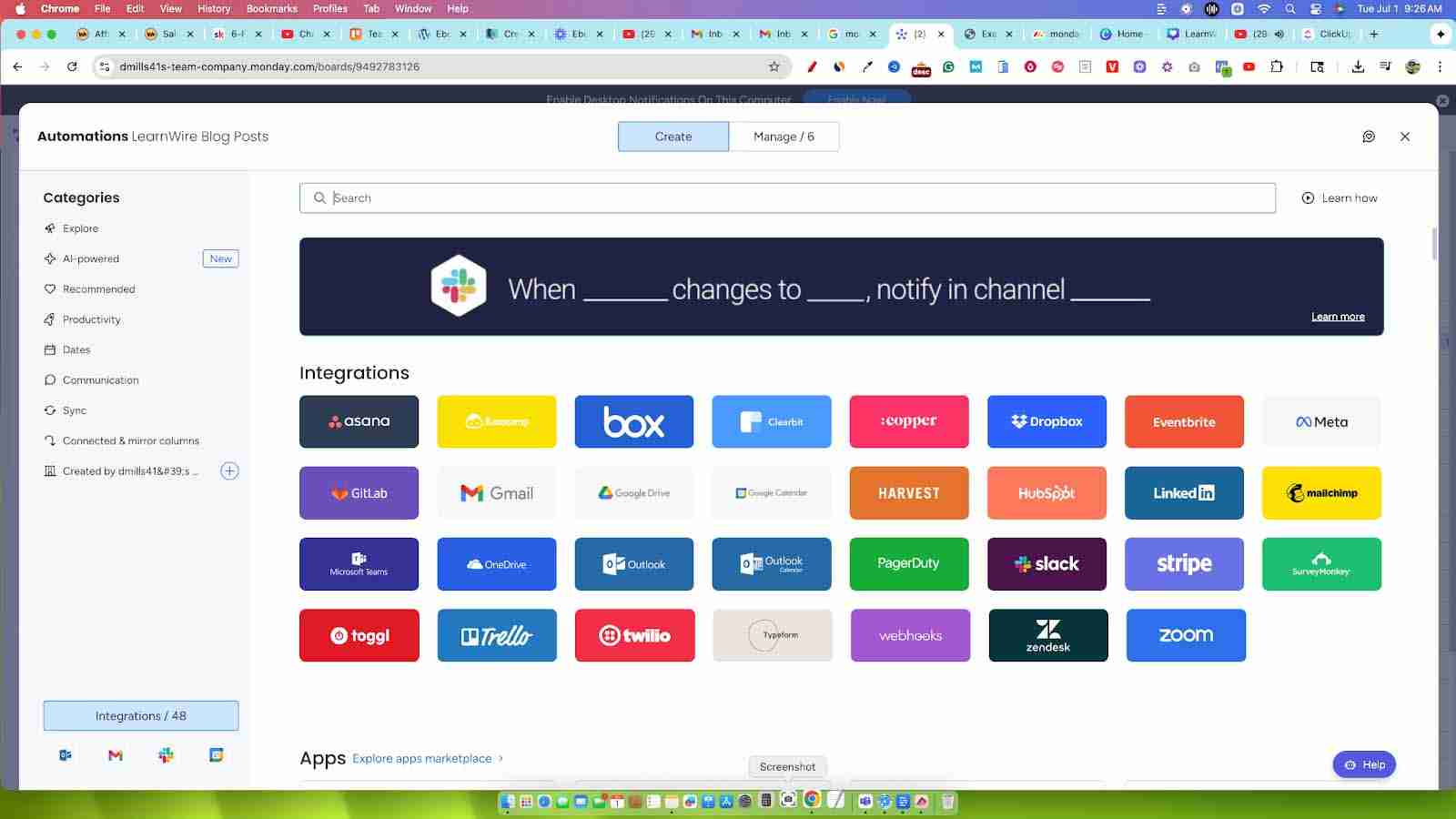1456x819 pixels.
Task: Select the Stripe integration
Action: coord(1184,563)
